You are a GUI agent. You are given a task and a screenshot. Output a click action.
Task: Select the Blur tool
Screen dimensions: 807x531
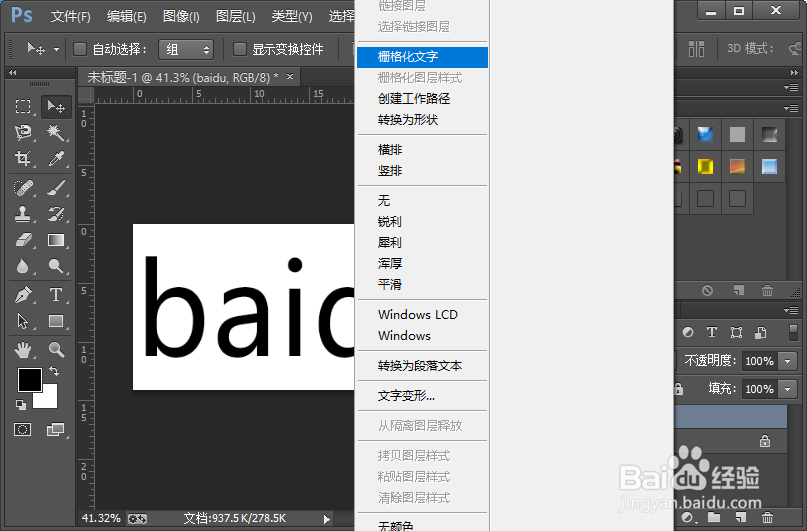[x=23, y=266]
